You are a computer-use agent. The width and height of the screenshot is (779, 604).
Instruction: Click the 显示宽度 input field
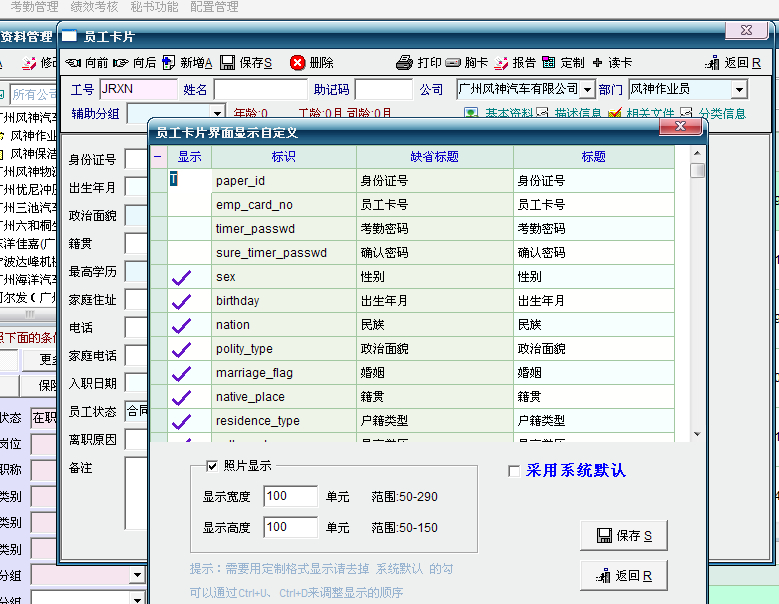(290, 497)
